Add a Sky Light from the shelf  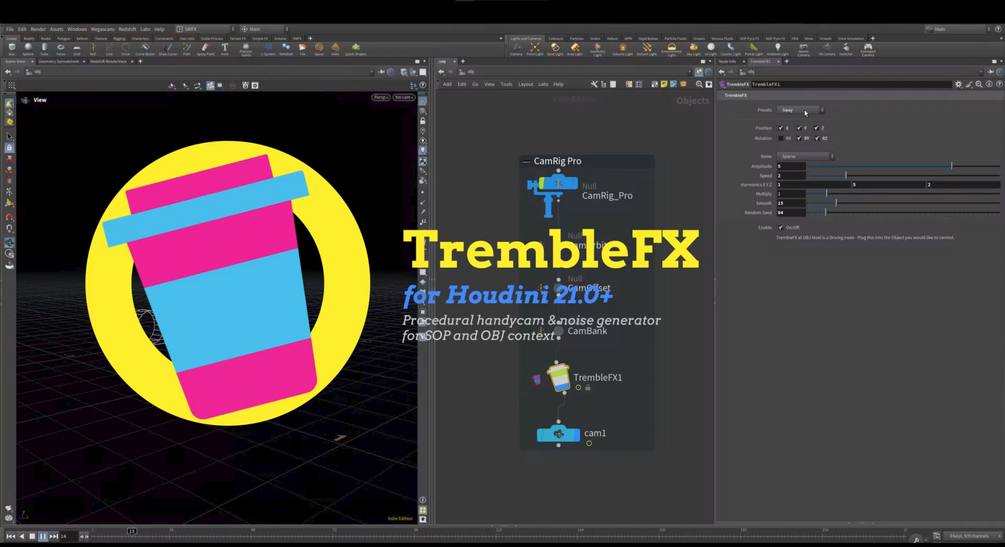[x=694, y=49]
